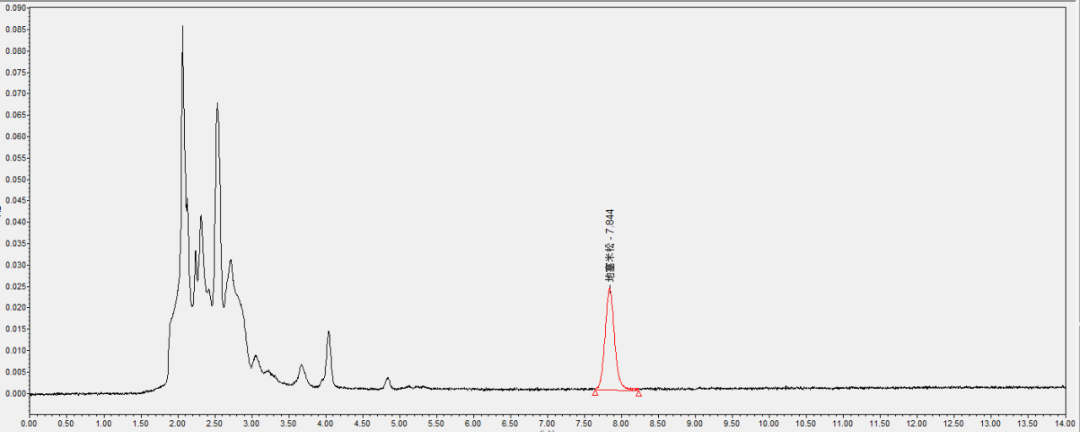The height and width of the screenshot is (432, 1080).
Task: Click the 地塞米松 - 7.844 peak label
Action: [x=610, y=245]
